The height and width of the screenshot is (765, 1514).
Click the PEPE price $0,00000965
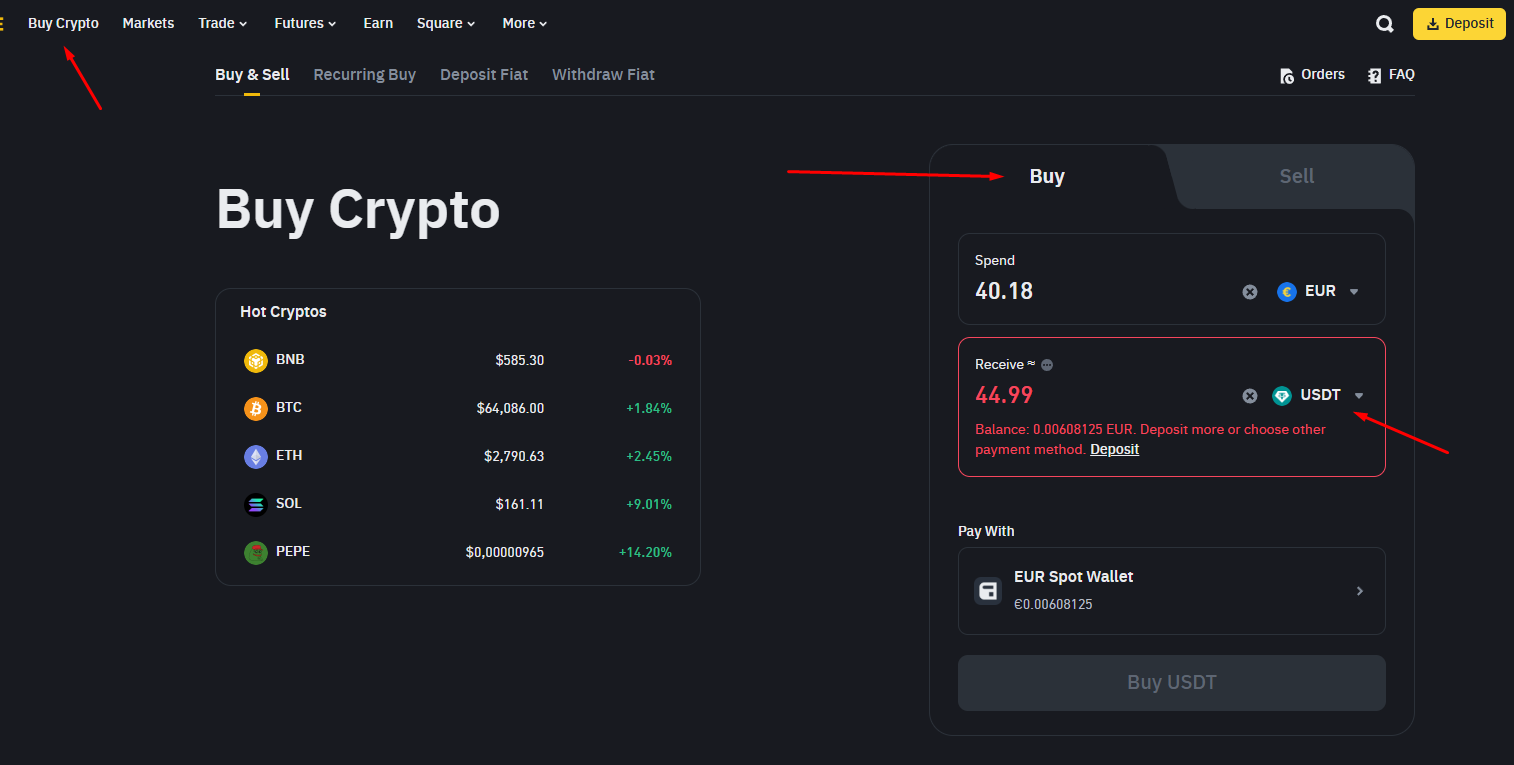(505, 552)
